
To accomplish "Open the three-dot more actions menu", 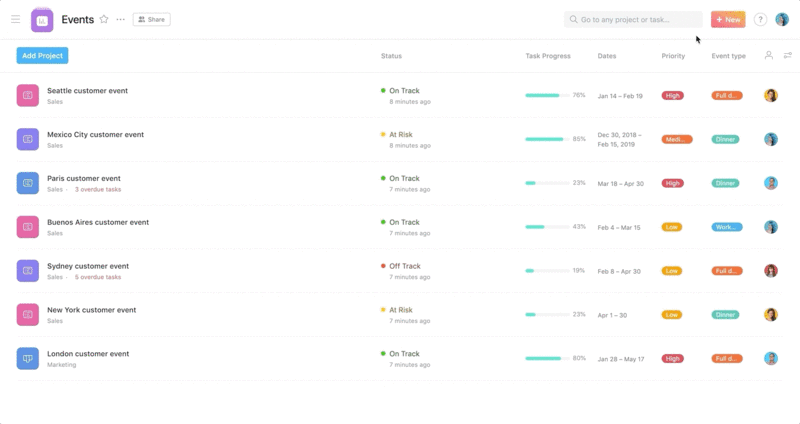I will (x=121, y=19).
